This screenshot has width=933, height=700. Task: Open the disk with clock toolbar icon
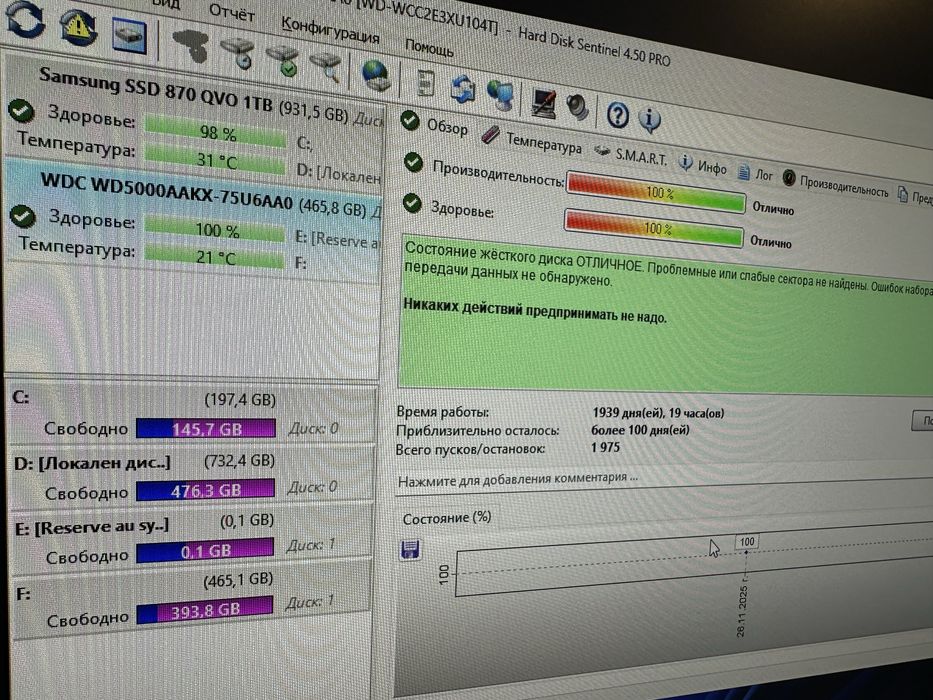coord(237,53)
